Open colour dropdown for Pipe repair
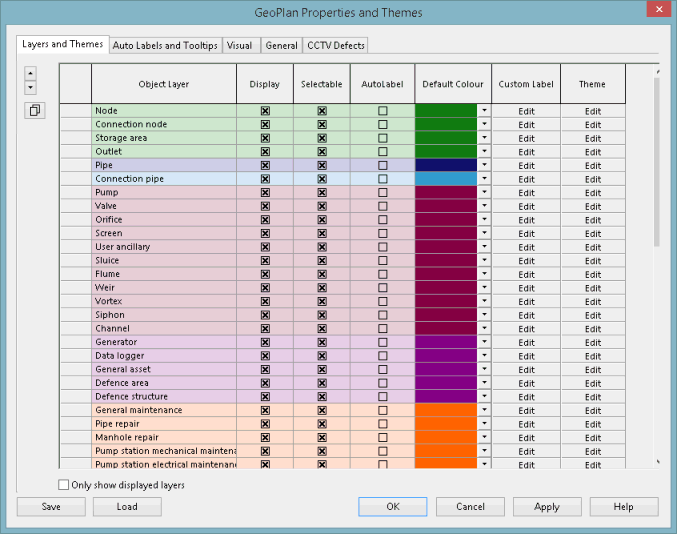The width and height of the screenshot is (677, 534). point(484,423)
